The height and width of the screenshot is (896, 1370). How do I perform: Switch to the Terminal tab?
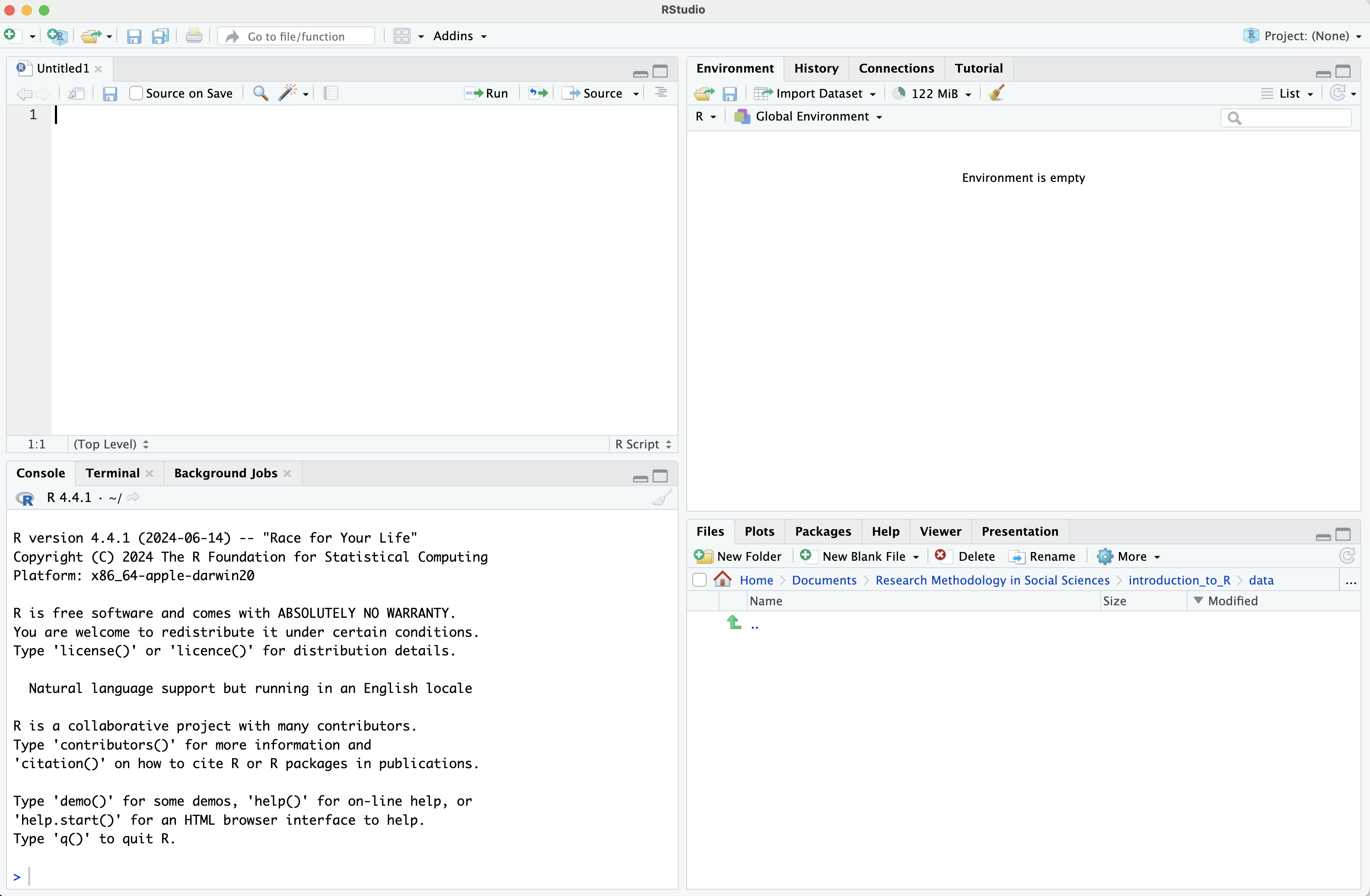pyautogui.click(x=113, y=473)
